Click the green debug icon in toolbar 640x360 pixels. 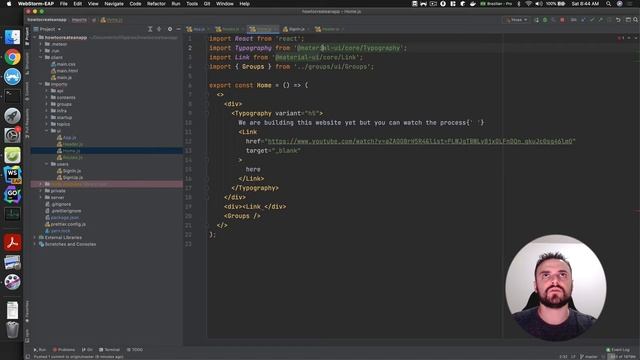545,20
